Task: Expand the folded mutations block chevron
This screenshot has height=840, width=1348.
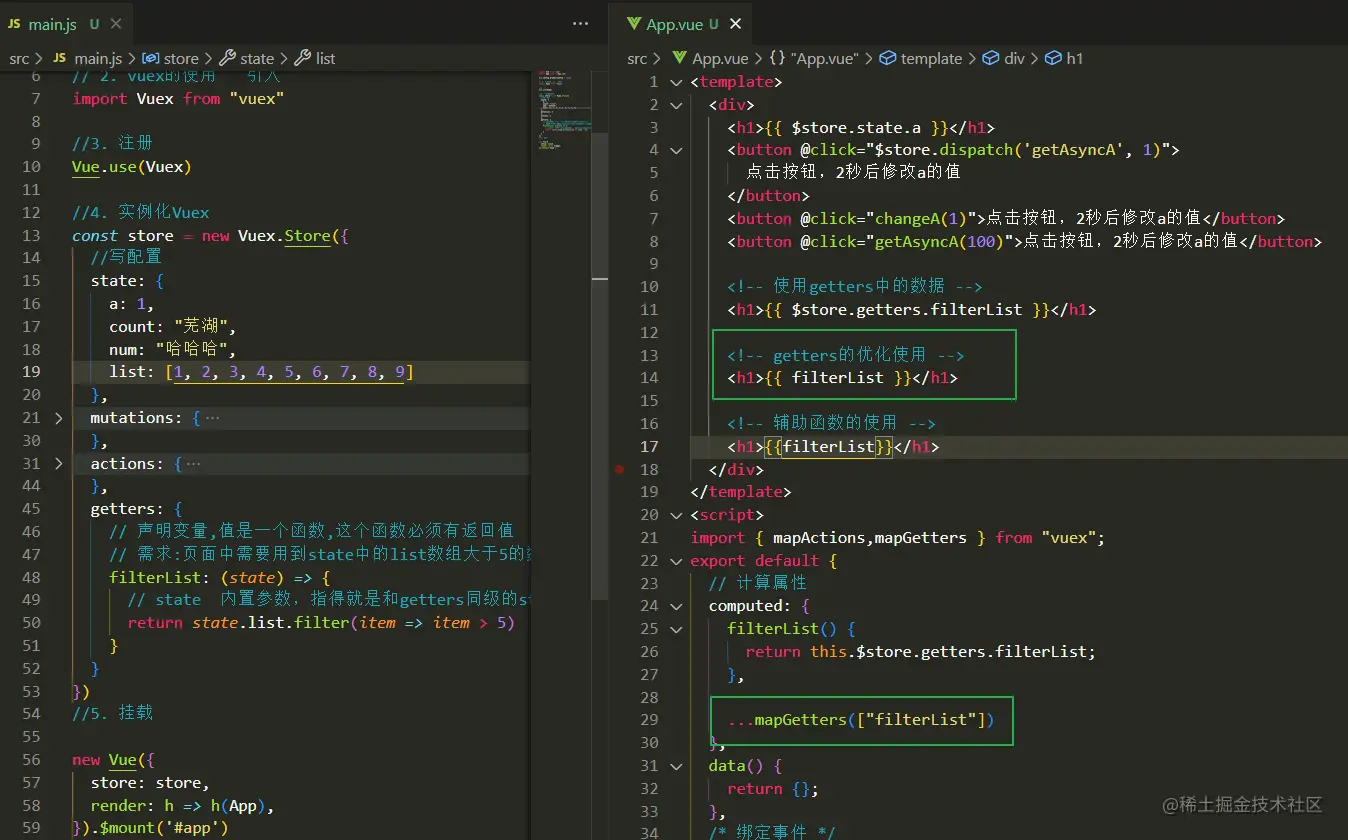Action: click(58, 418)
